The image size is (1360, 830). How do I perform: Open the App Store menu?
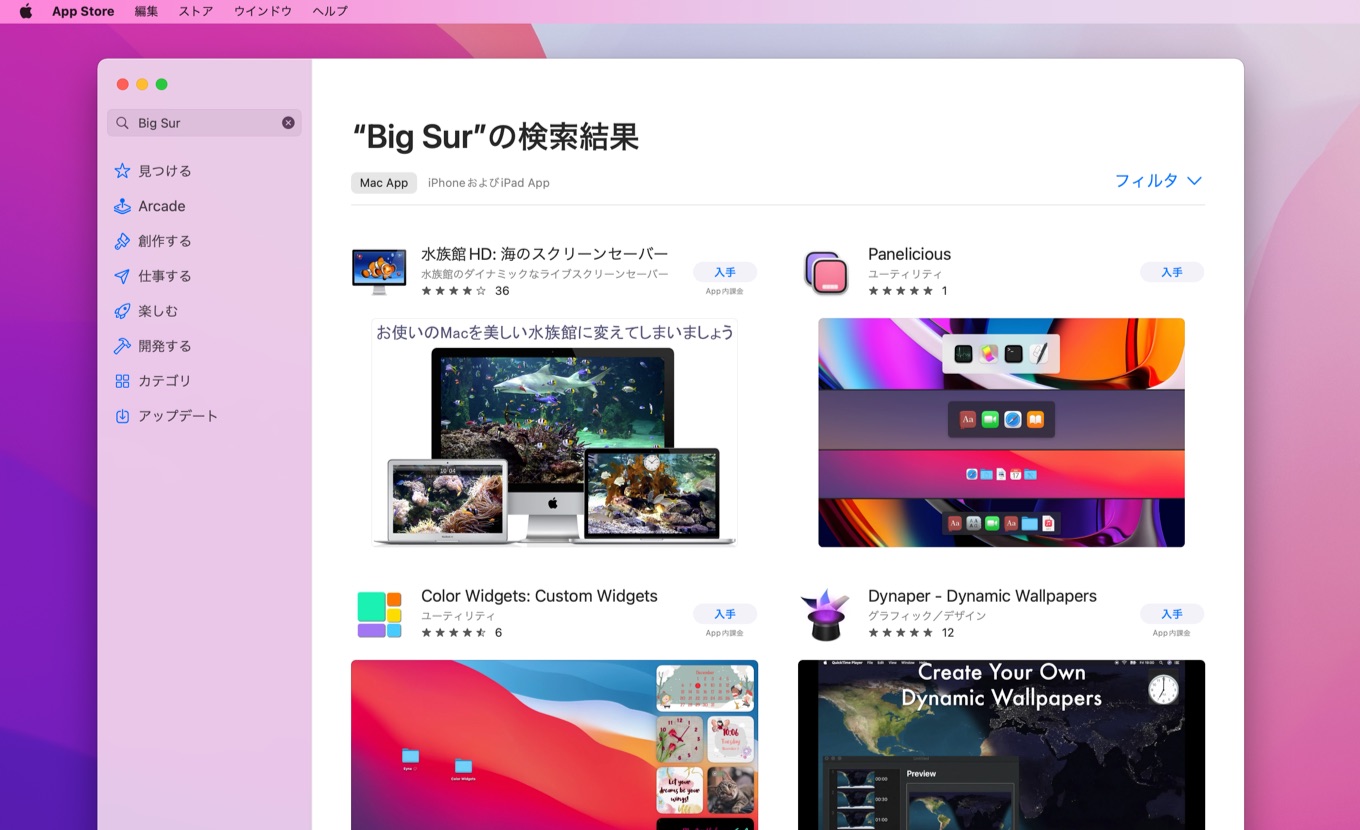point(83,11)
